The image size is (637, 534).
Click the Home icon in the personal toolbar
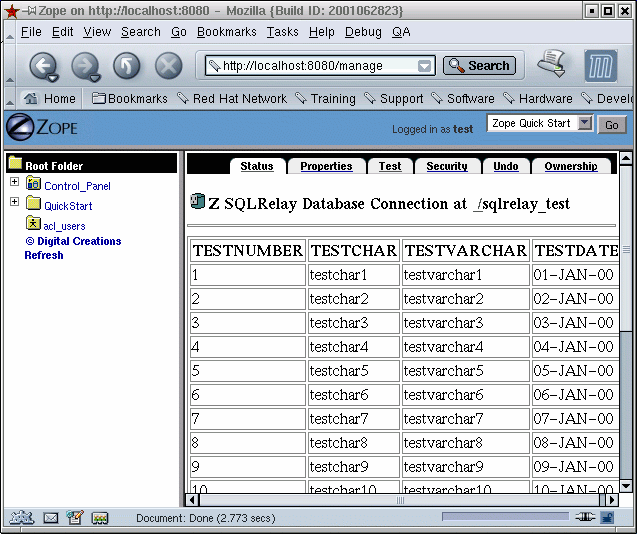(x=31, y=99)
